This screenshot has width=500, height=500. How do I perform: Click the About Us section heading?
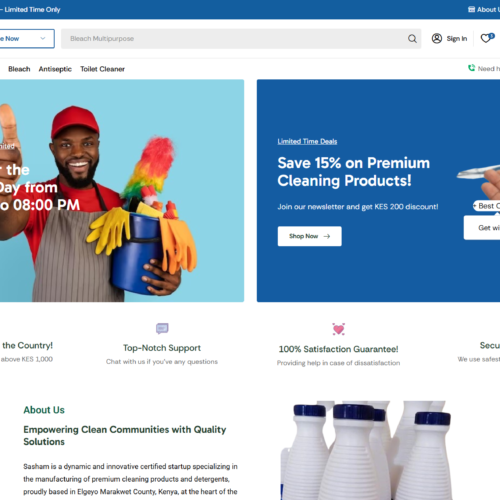pyautogui.click(x=44, y=410)
